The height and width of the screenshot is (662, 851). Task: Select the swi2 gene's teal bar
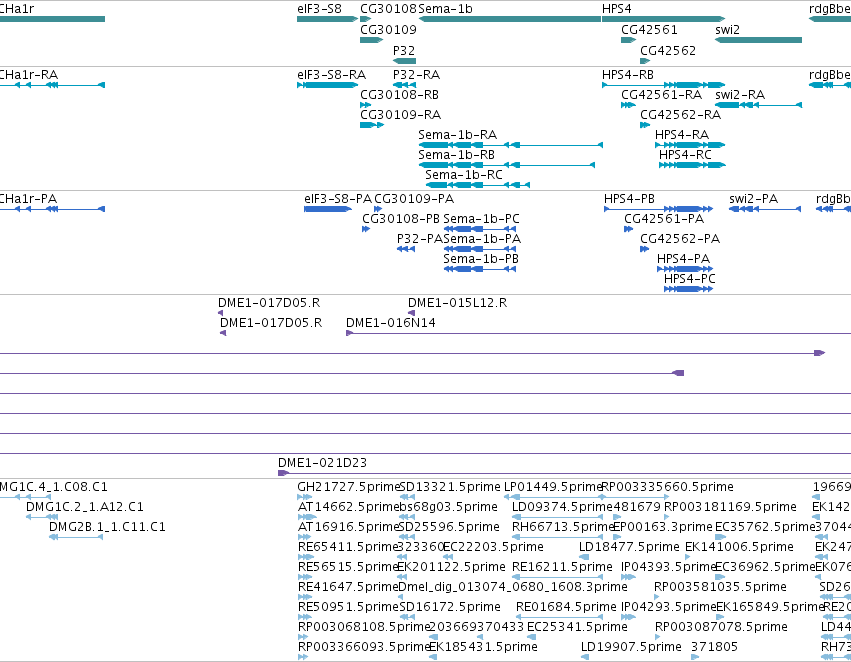(x=758, y=40)
